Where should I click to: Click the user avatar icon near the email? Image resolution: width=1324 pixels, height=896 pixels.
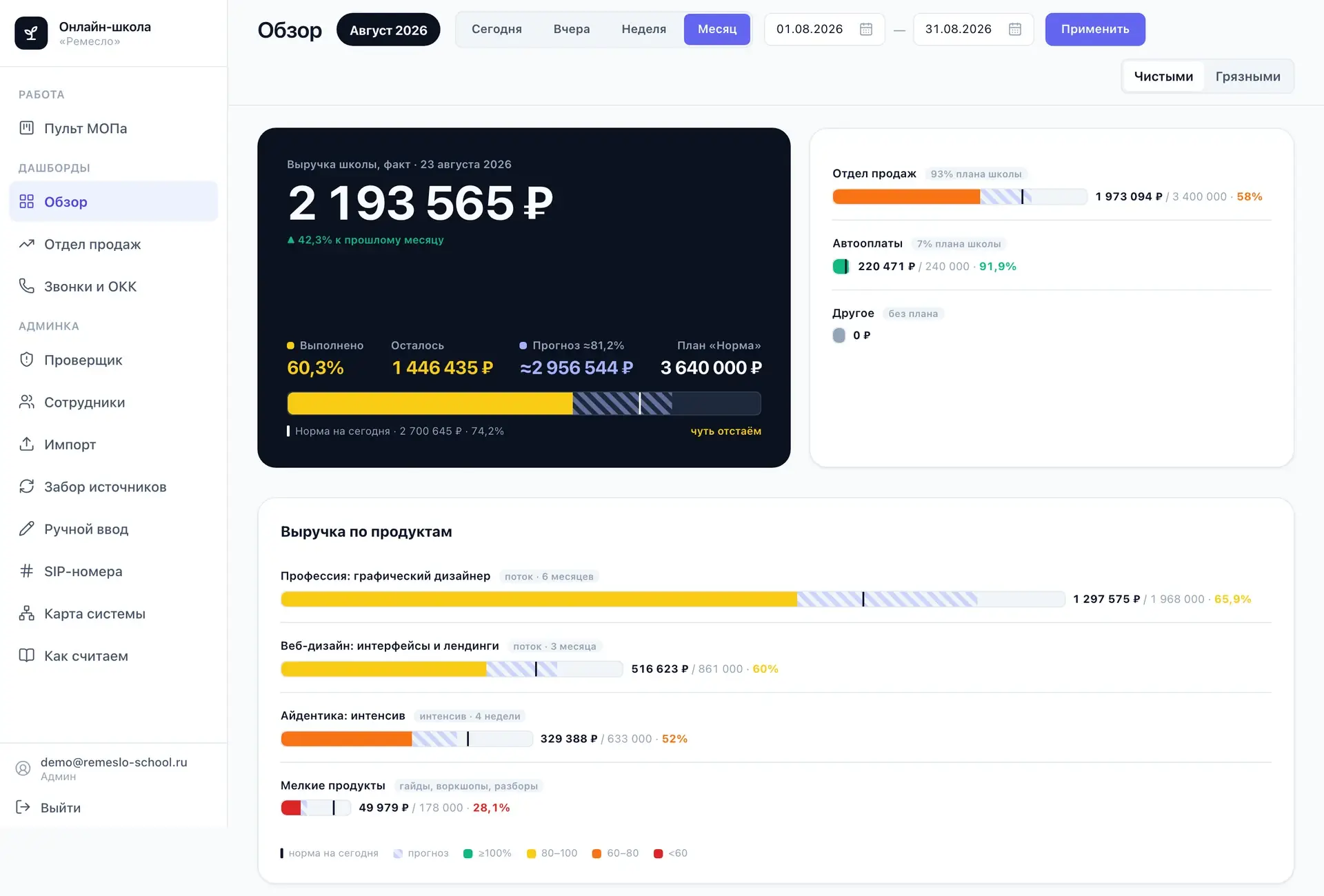tap(23, 768)
